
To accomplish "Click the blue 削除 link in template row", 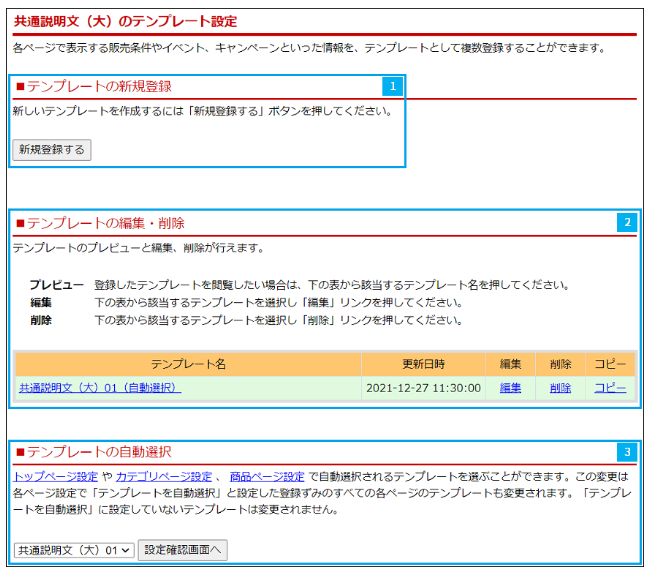I will [560, 388].
